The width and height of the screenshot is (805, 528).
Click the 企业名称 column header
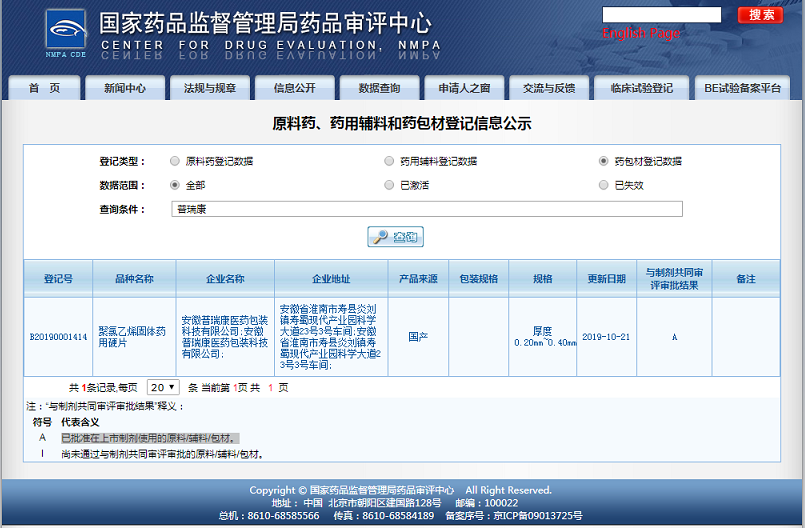pyautogui.click(x=225, y=279)
